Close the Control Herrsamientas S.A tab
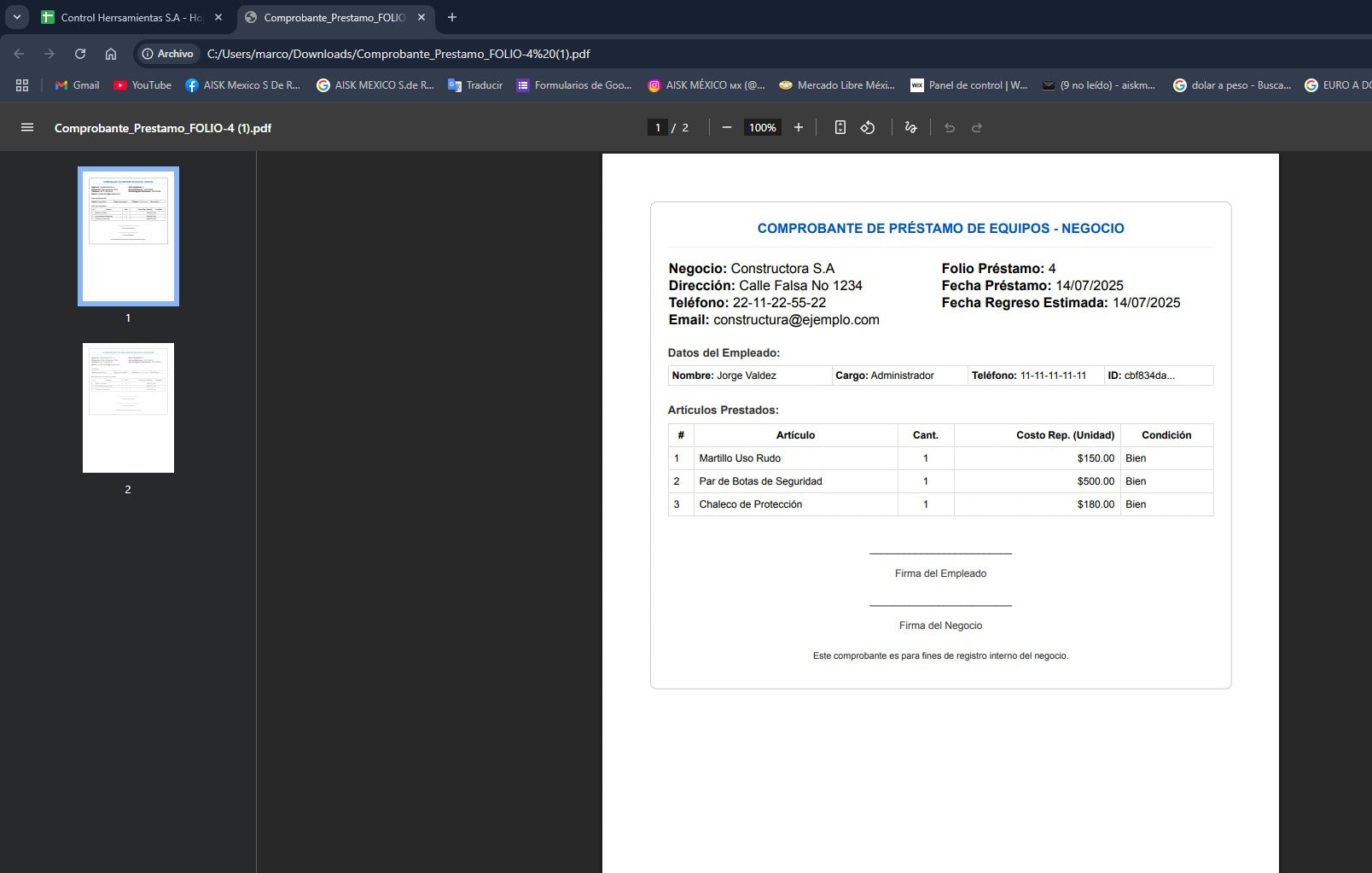This screenshot has height=873, width=1372. point(218,17)
